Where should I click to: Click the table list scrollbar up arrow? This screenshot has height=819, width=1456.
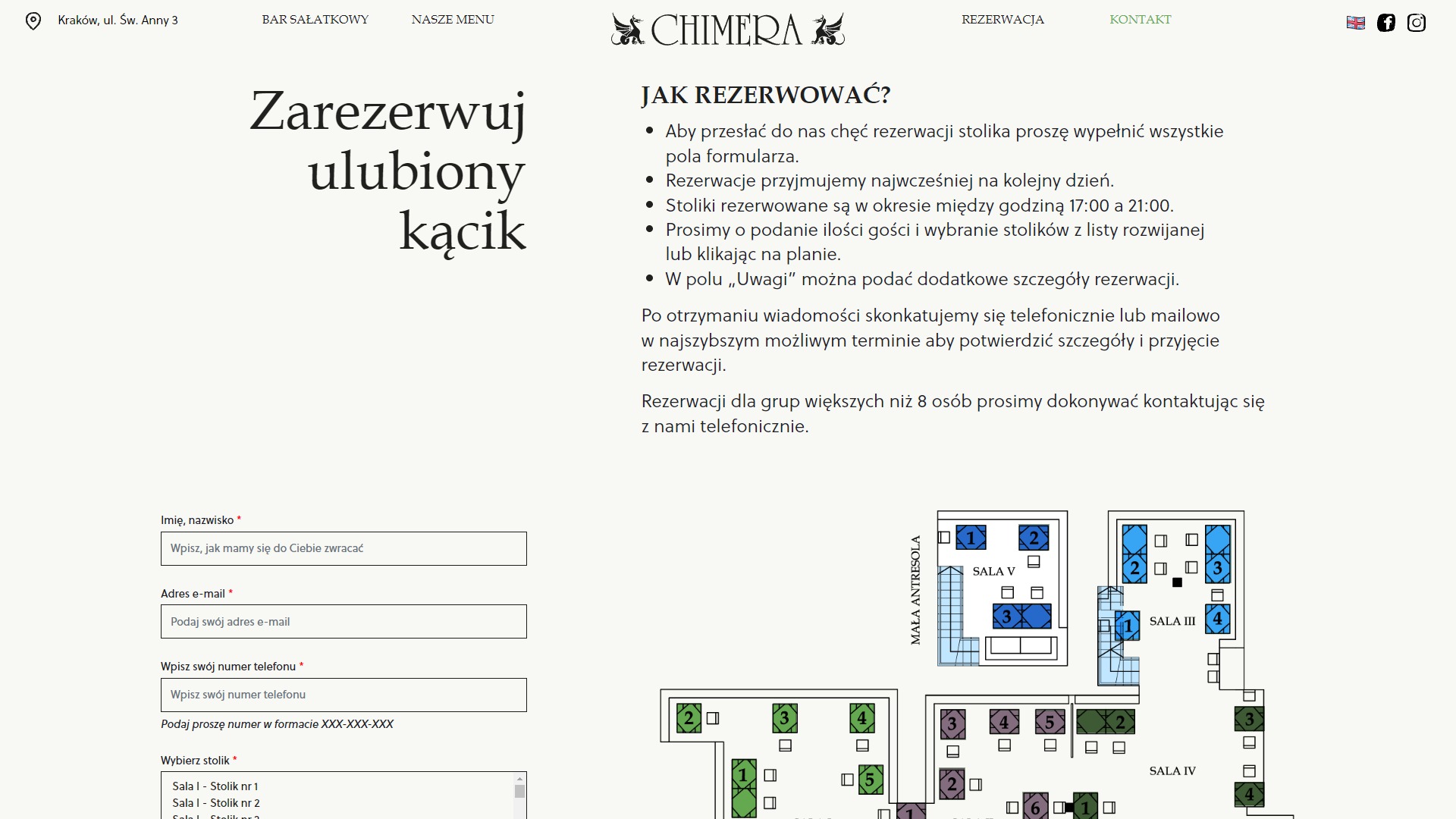(519, 779)
